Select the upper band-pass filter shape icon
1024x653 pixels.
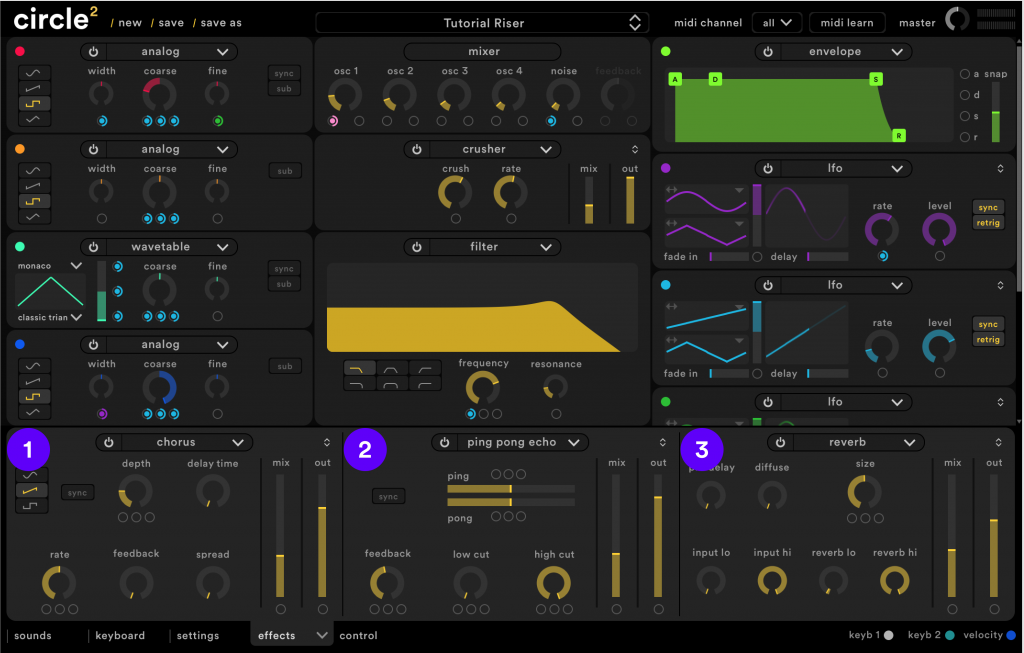coord(392,369)
